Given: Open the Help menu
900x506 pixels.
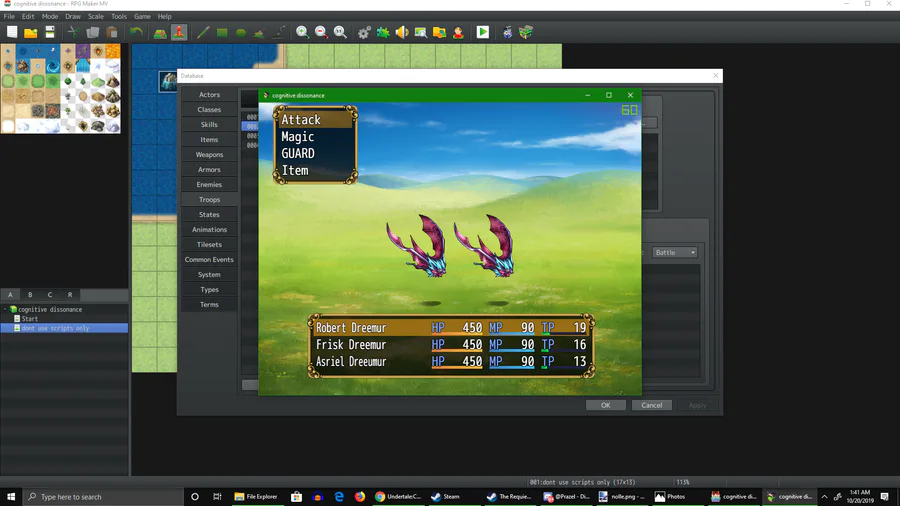Looking at the screenshot, I should 165,17.
